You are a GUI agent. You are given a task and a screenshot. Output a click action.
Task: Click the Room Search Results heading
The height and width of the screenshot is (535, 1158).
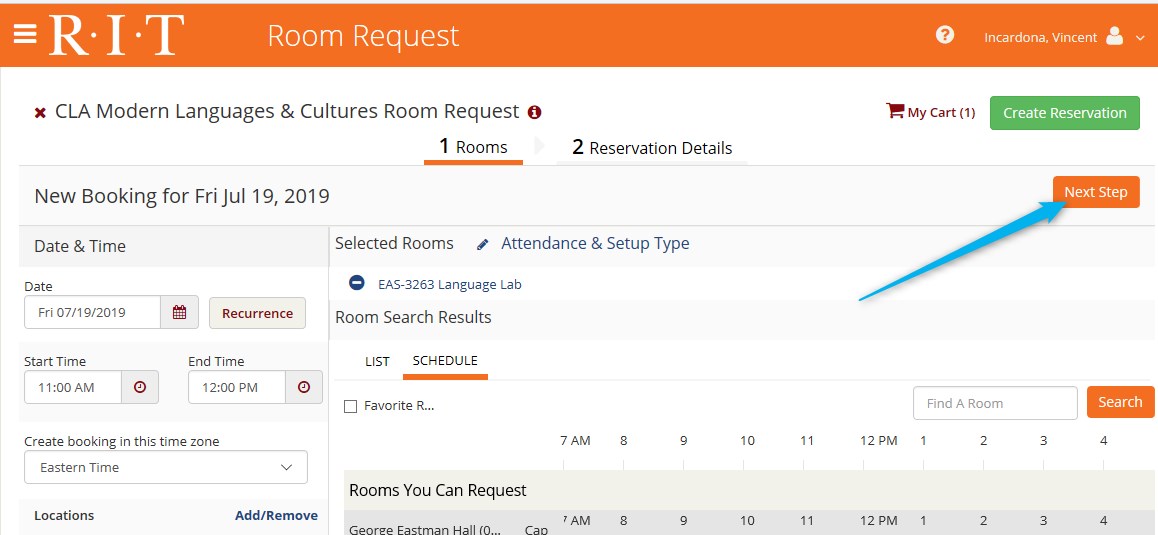pos(414,317)
